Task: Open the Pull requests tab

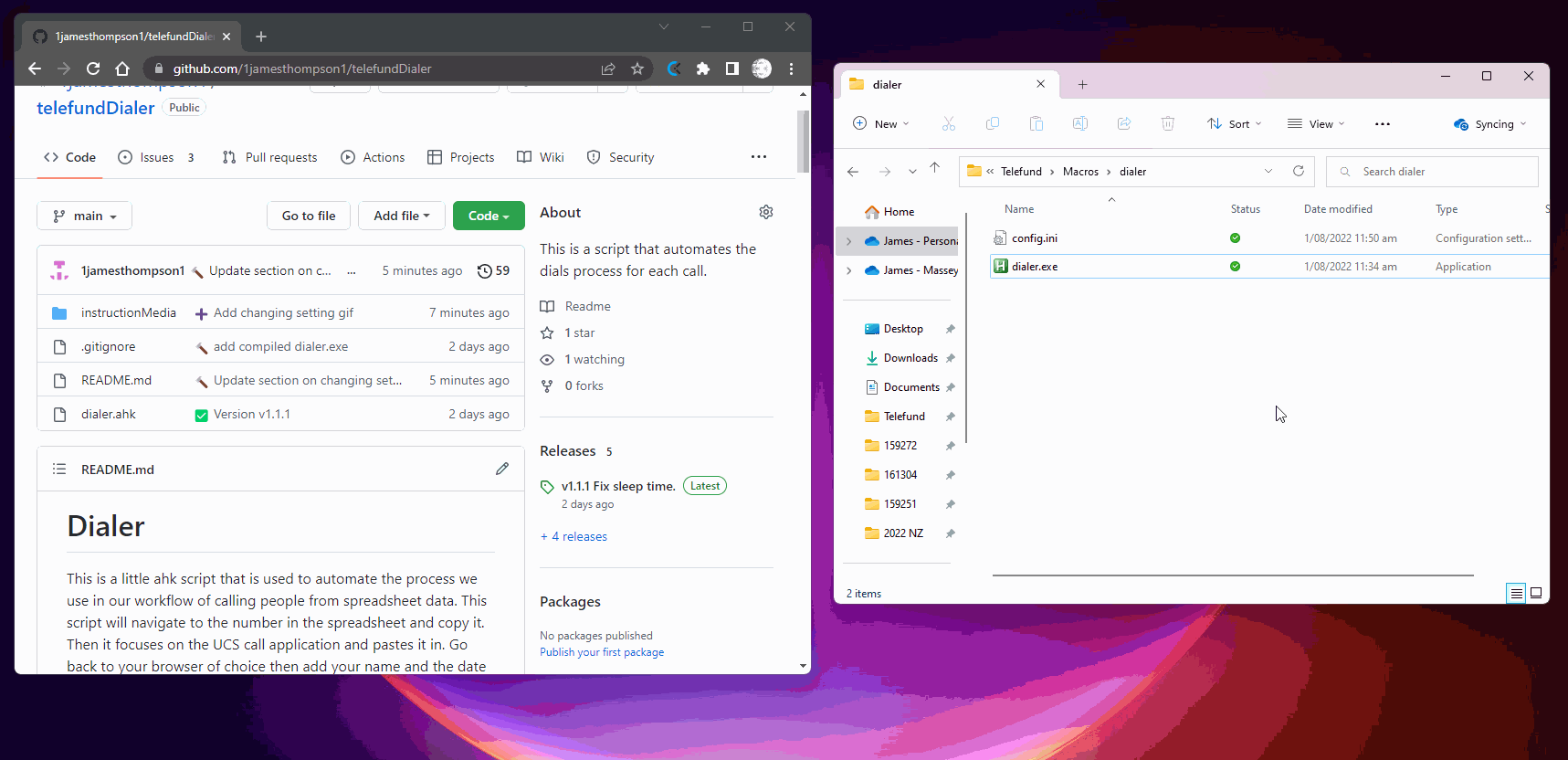Action: pos(270,157)
